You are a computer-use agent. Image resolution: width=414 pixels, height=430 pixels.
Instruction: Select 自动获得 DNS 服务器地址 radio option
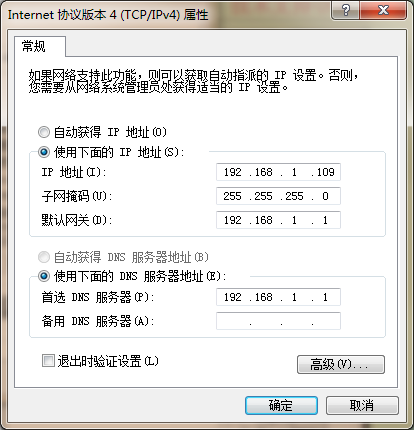tap(44, 257)
